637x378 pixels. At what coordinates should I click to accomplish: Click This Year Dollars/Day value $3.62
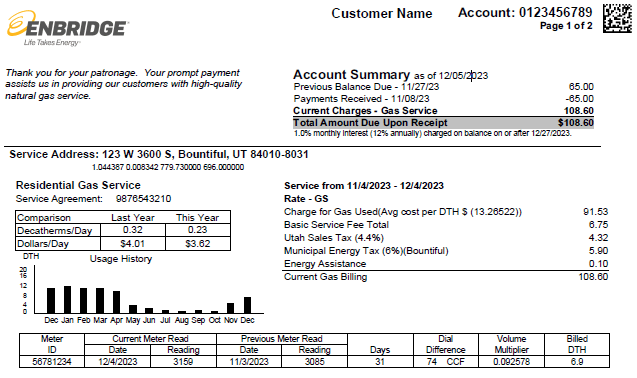(x=197, y=243)
